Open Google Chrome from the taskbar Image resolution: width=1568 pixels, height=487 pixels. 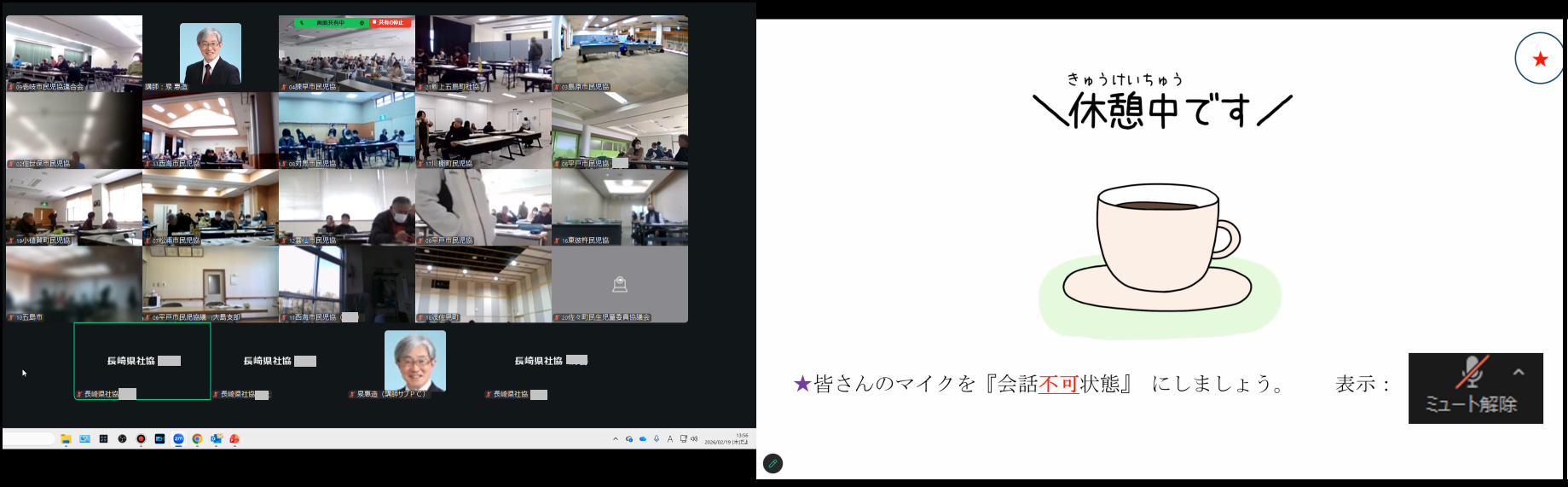(197, 439)
